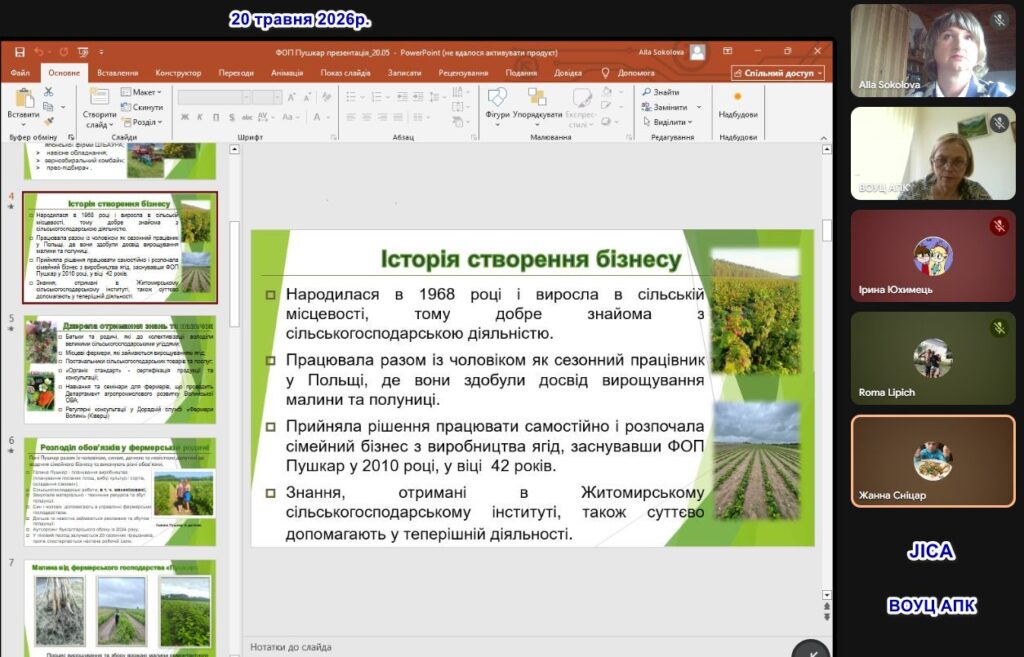Select the Жанна Сніцар participant tile
The width and height of the screenshot is (1024, 657).
pos(933,461)
